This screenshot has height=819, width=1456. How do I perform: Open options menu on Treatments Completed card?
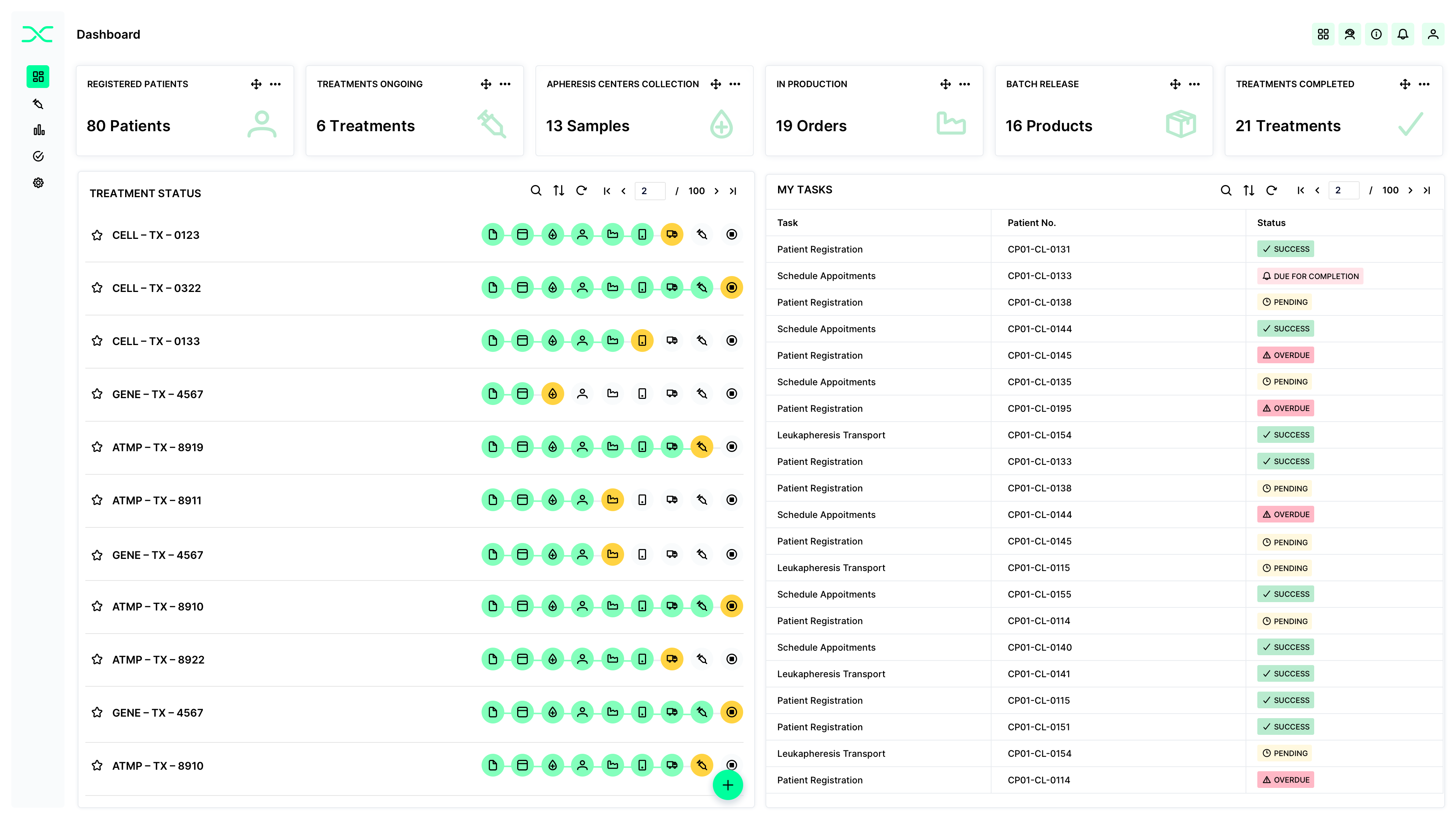coord(1425,84)
